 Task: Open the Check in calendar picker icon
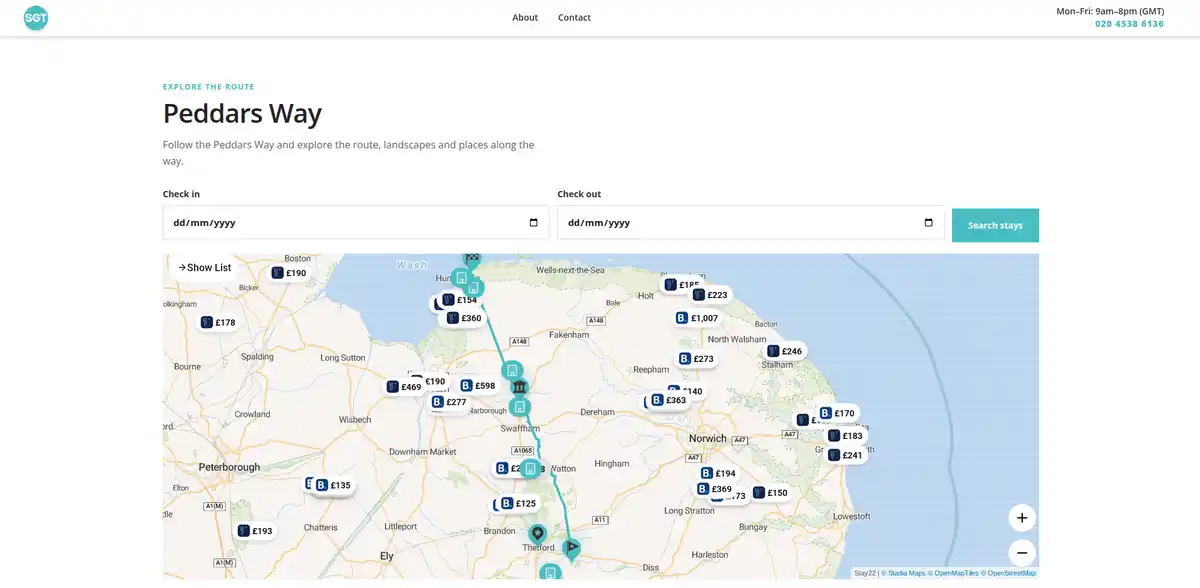coord(533,223)
